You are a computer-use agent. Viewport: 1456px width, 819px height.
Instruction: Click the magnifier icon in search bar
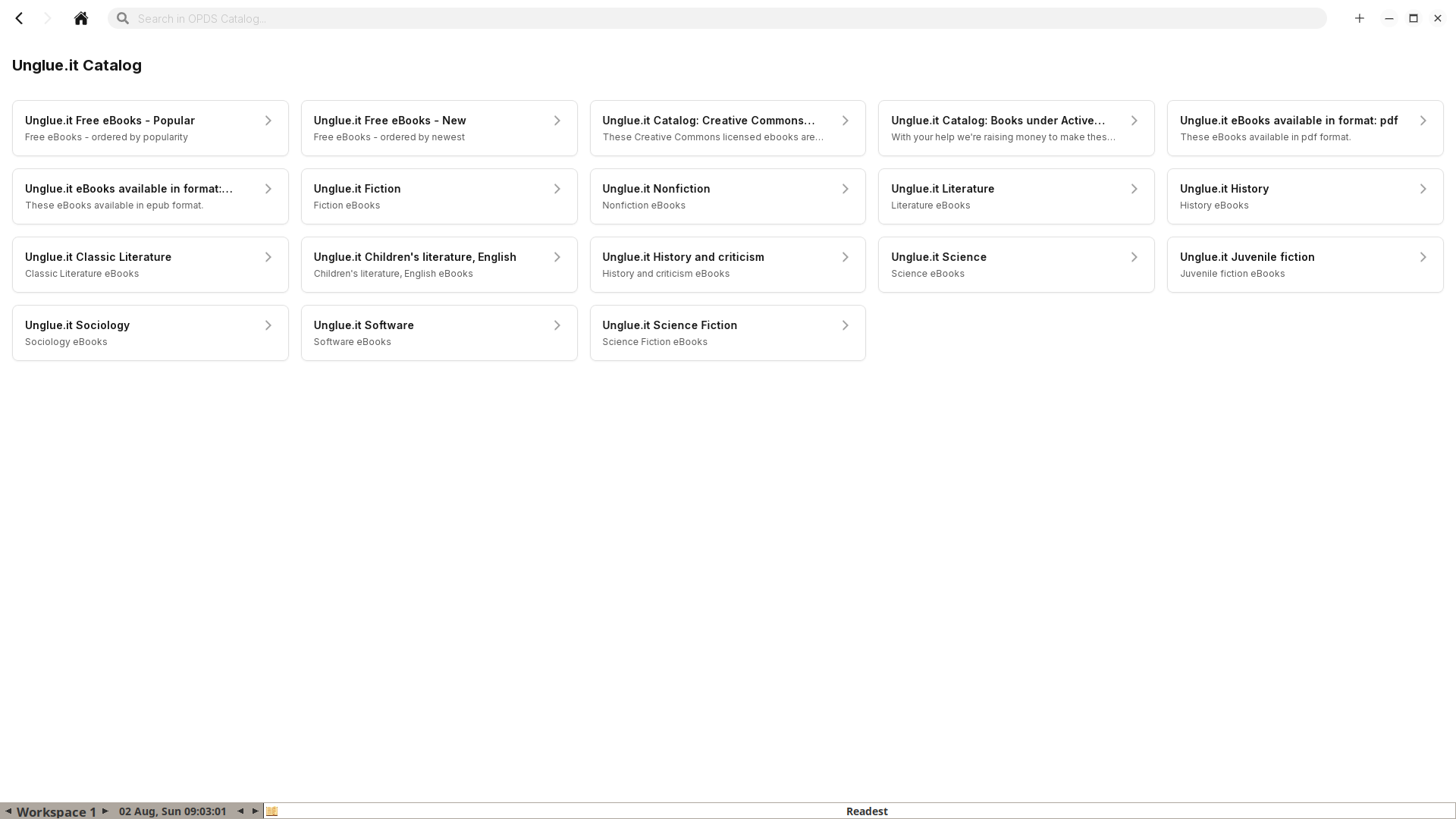tap(123, 18)
